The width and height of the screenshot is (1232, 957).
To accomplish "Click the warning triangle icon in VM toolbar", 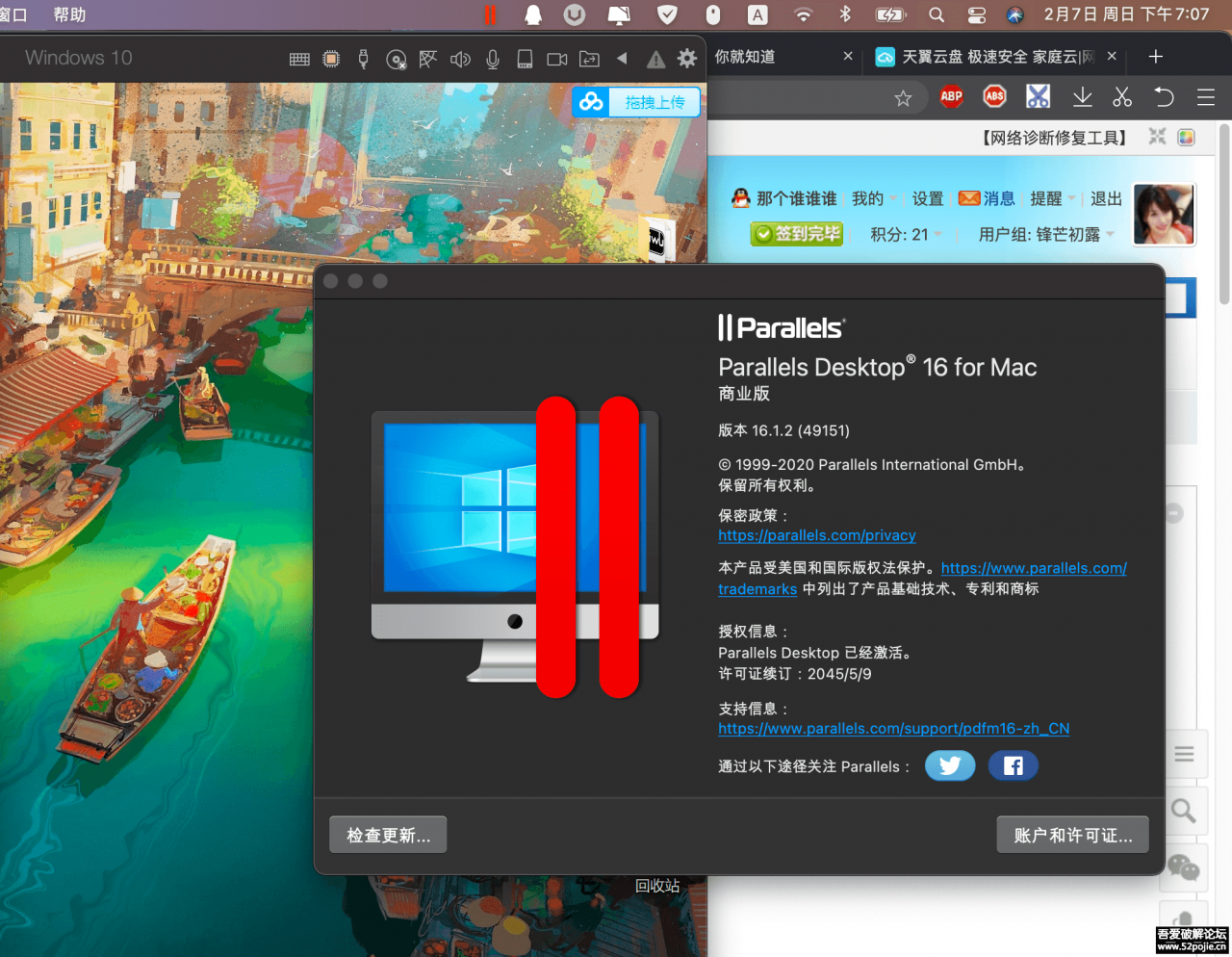I will (655, 59).
